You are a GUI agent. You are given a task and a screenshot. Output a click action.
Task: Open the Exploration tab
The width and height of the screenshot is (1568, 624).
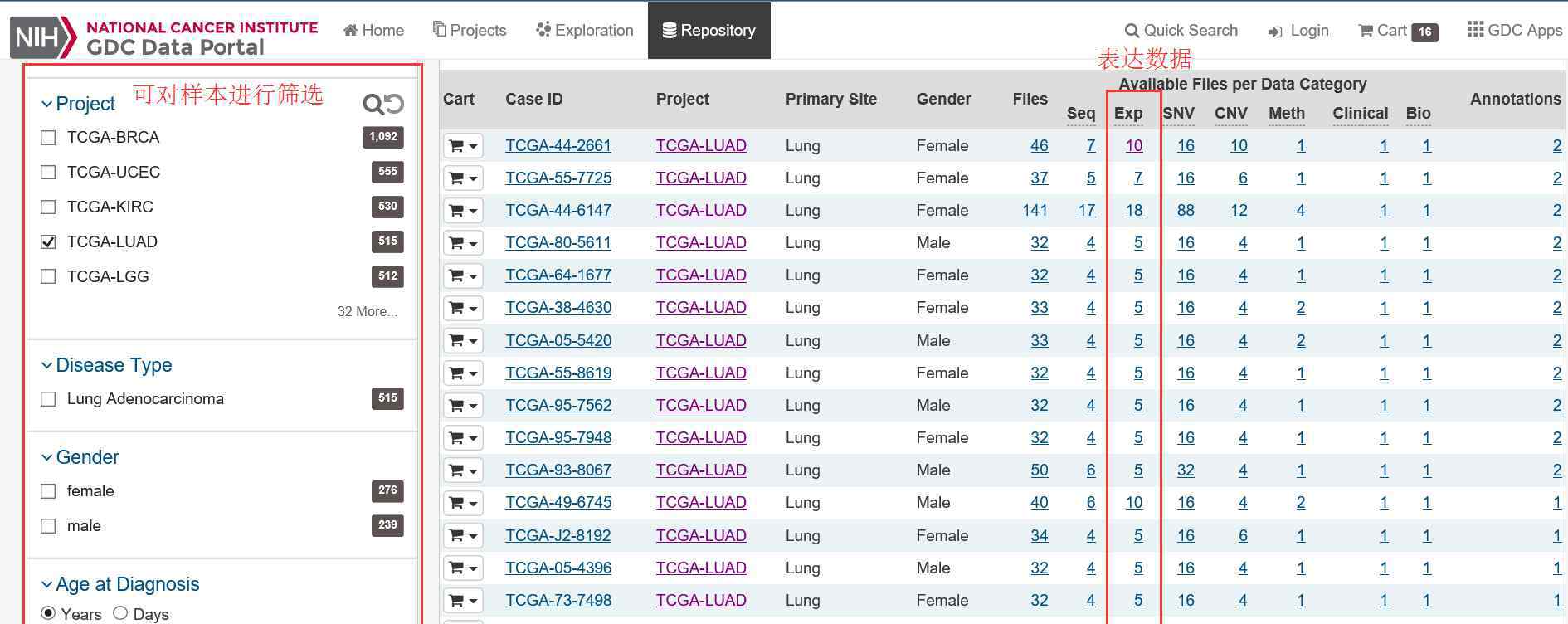pos(585,31)
